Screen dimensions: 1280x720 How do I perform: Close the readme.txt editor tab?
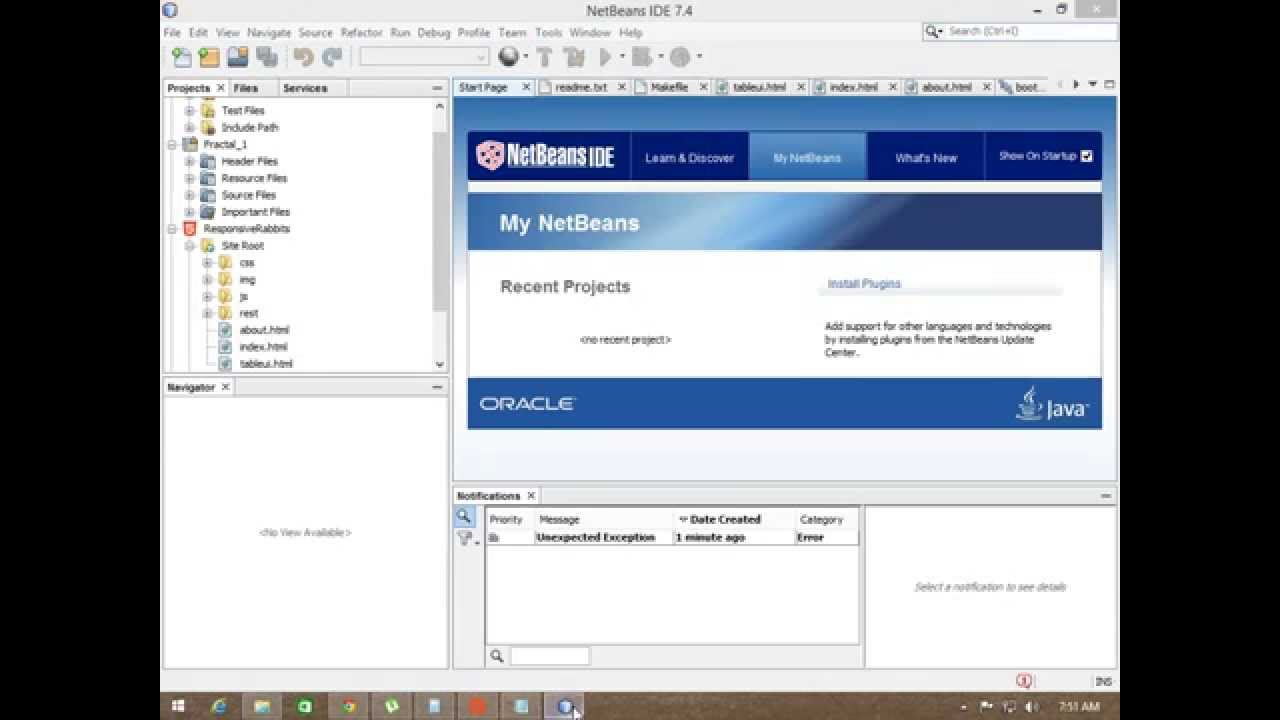click(x=621, y=87)
